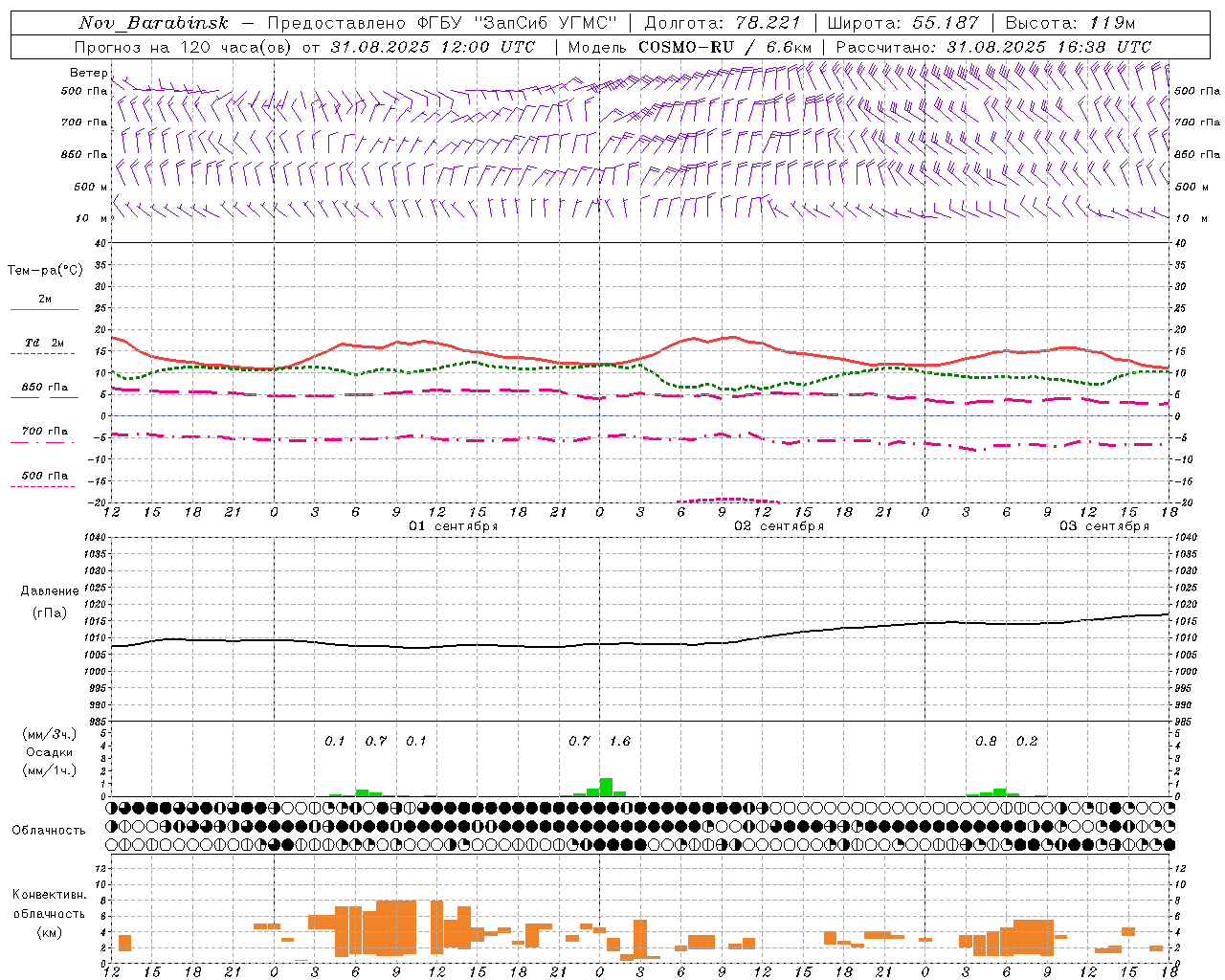Click the Ветер section label

88,73
